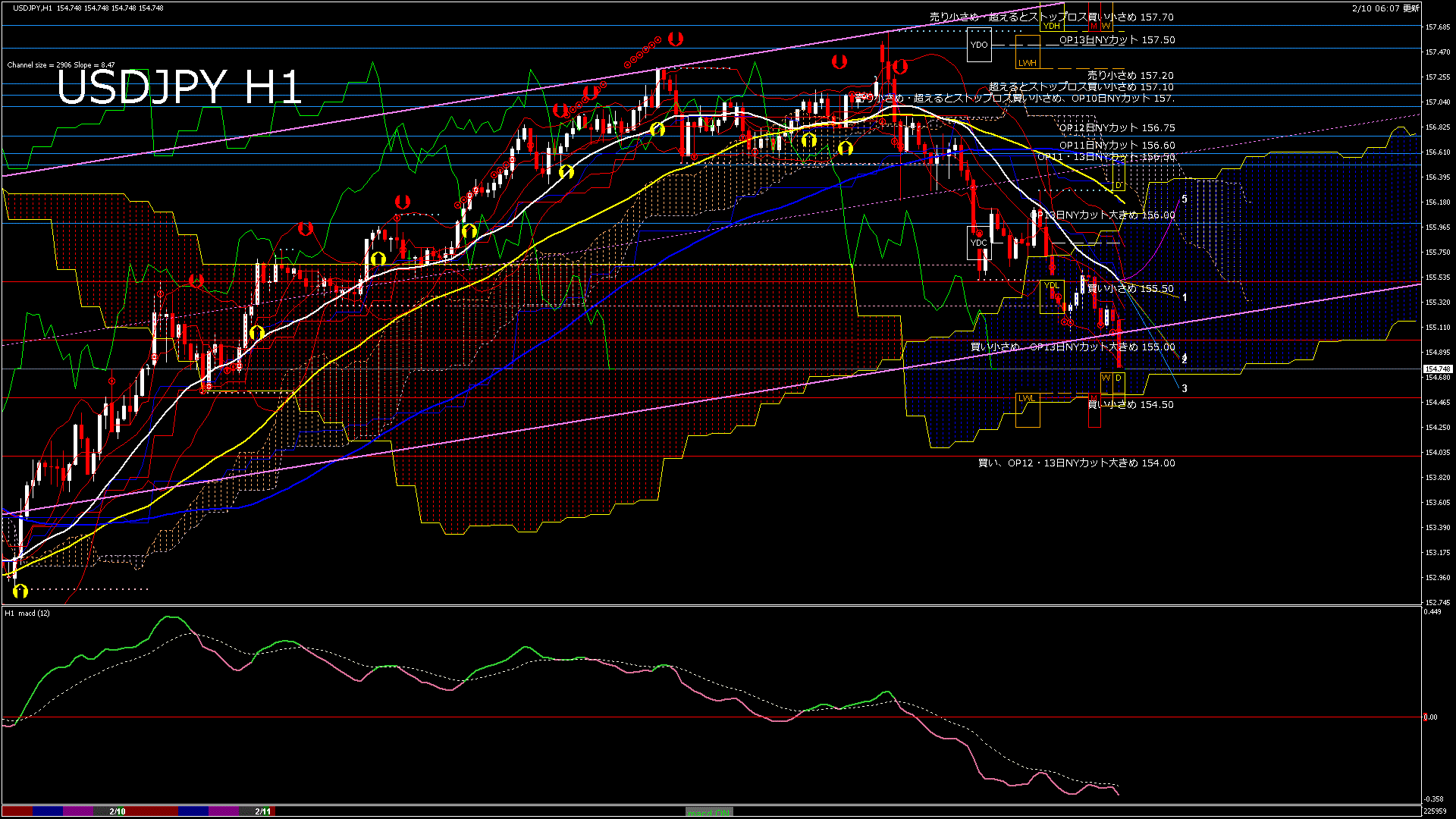The image size is (1456, 819).
Task: Click the 2/11 date marker on timeline
Action: (262, 811)
